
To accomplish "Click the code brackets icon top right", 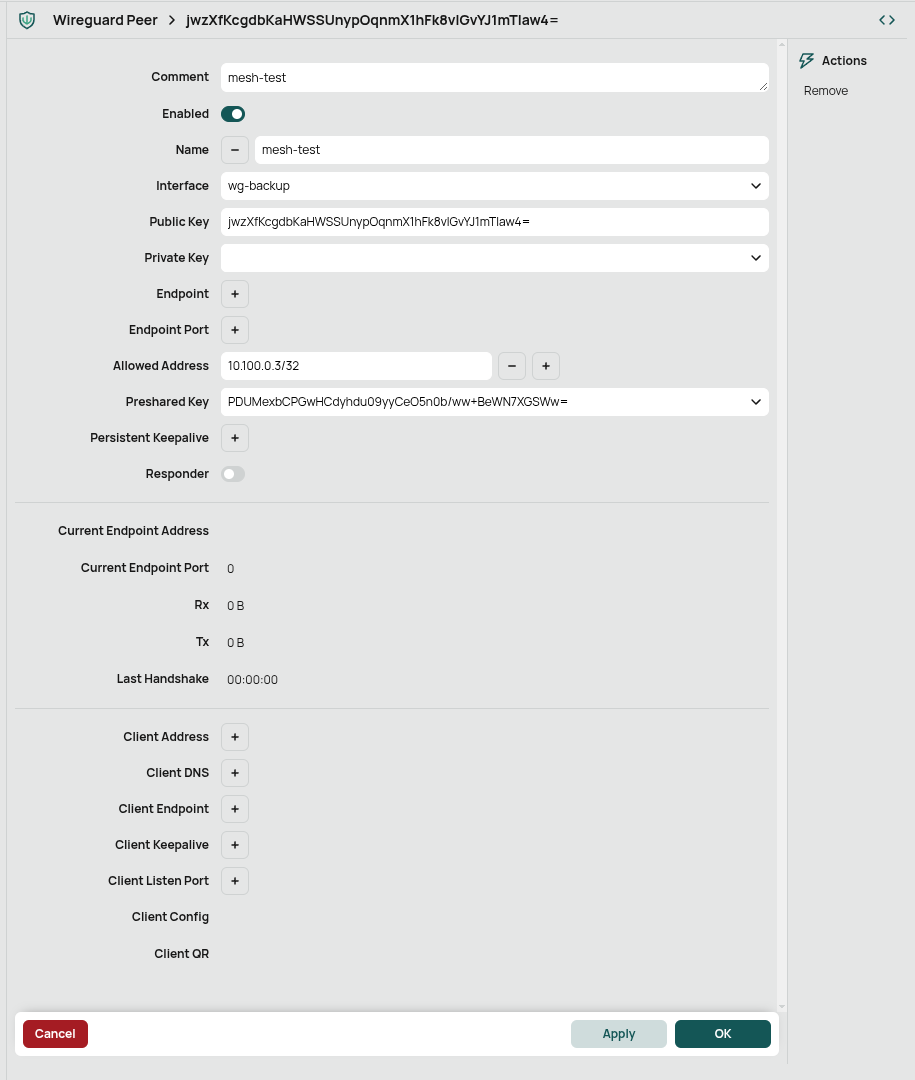I will pyautogui.click(x=887, y=19).
